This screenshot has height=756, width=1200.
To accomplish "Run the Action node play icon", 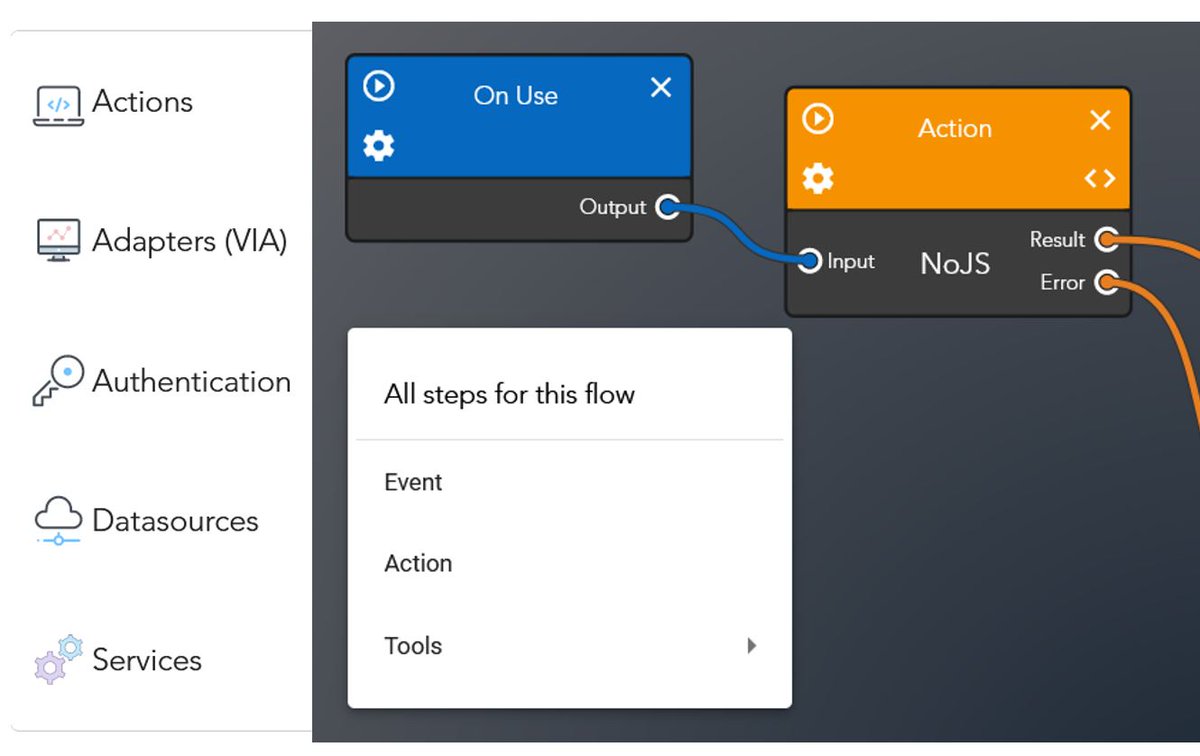I will 818,119.
